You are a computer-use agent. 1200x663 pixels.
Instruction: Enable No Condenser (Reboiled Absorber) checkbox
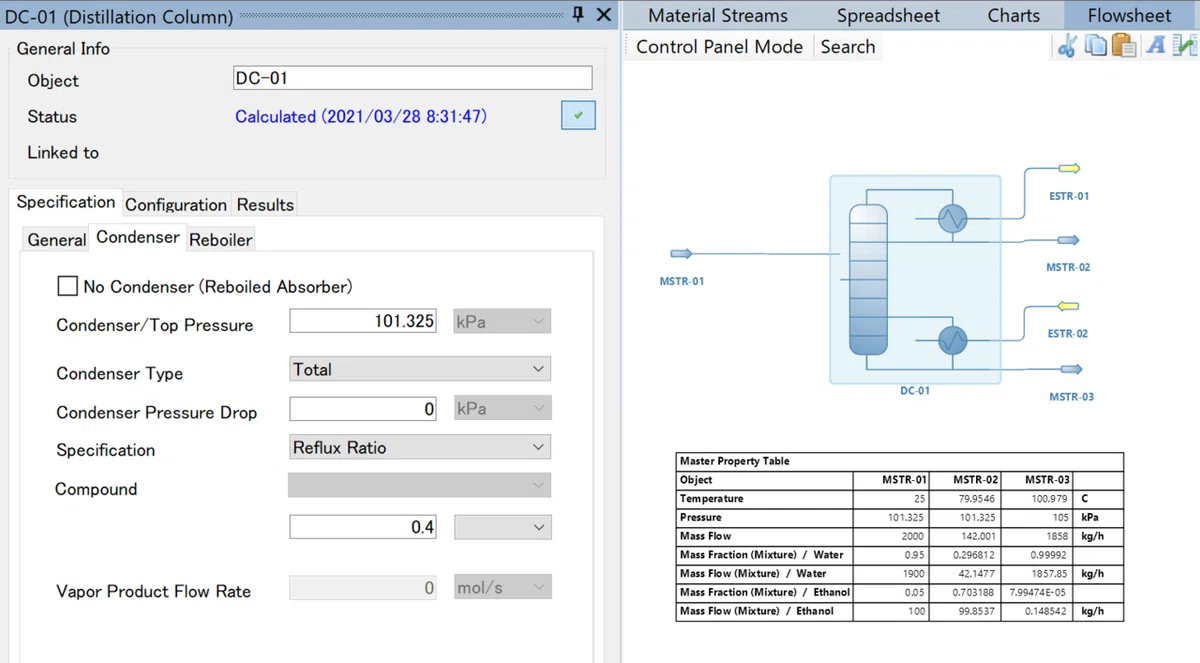pos(68,286)
